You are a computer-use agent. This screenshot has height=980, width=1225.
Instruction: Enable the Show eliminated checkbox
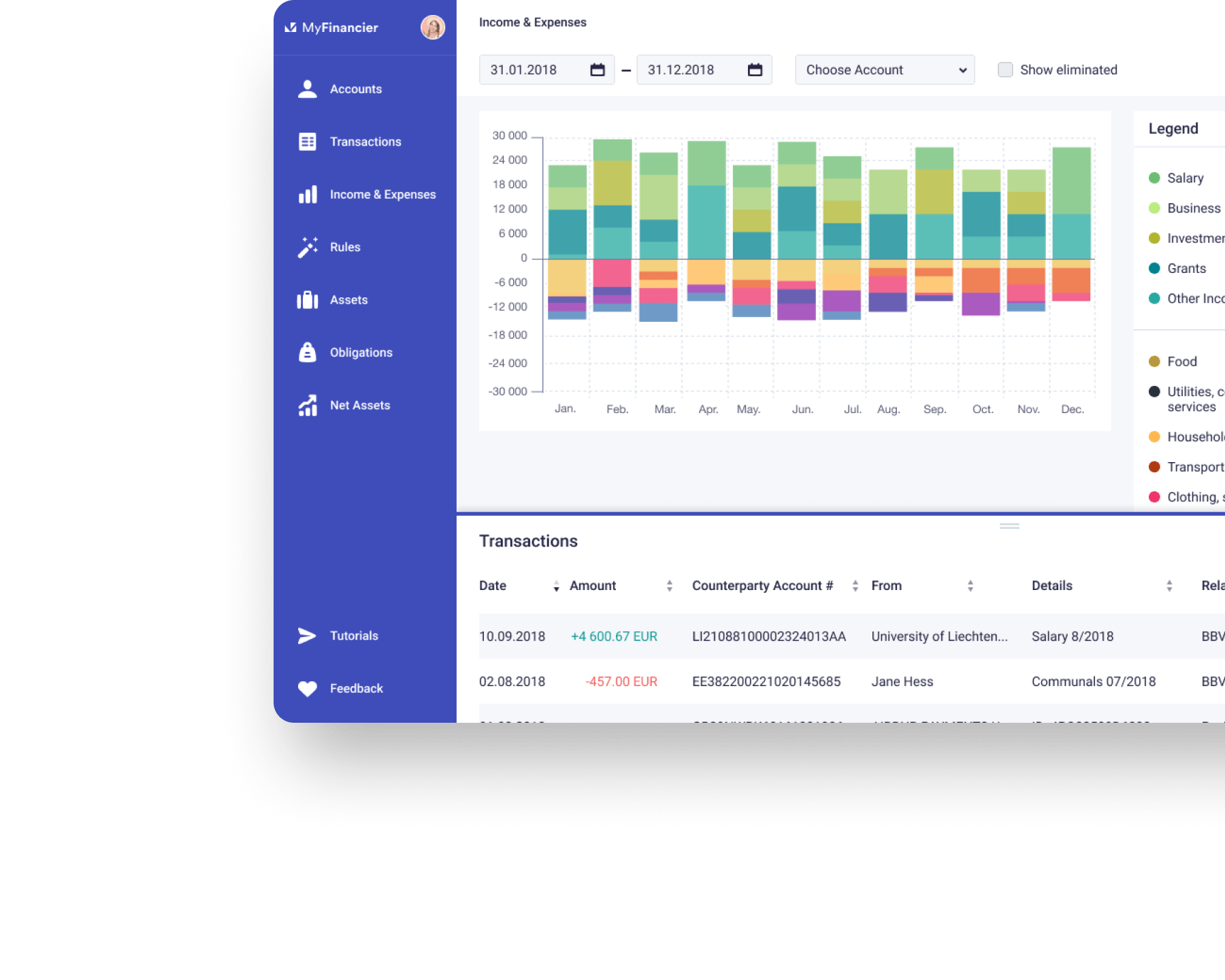[1005, 70]
